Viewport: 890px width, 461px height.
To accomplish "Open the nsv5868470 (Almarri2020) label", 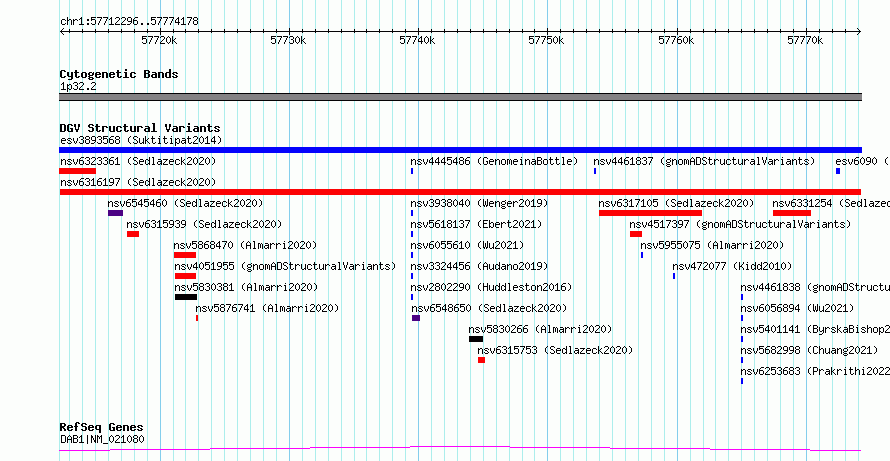I will [245, 245].
